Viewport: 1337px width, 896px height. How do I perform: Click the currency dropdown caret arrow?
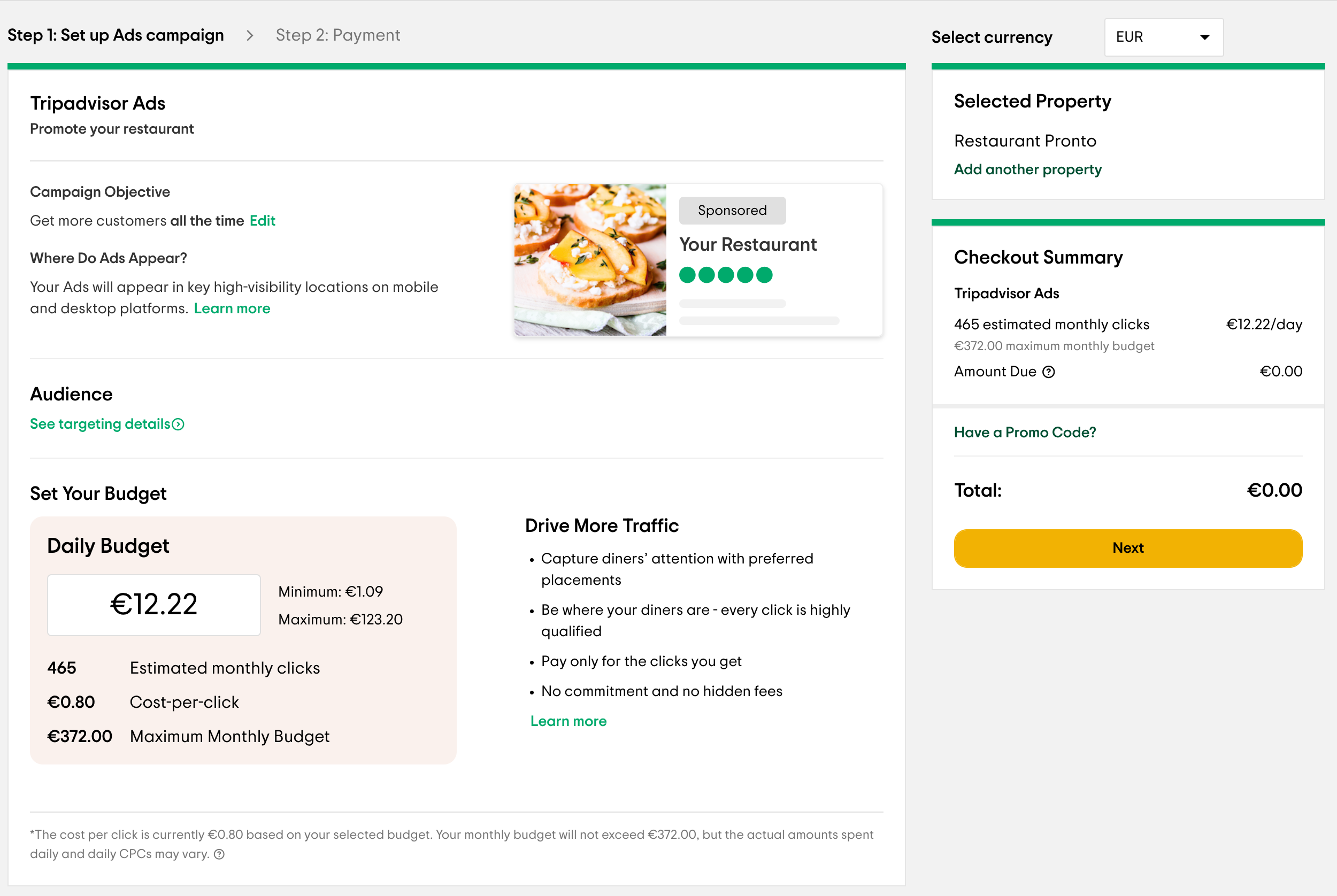[1204, 37]
